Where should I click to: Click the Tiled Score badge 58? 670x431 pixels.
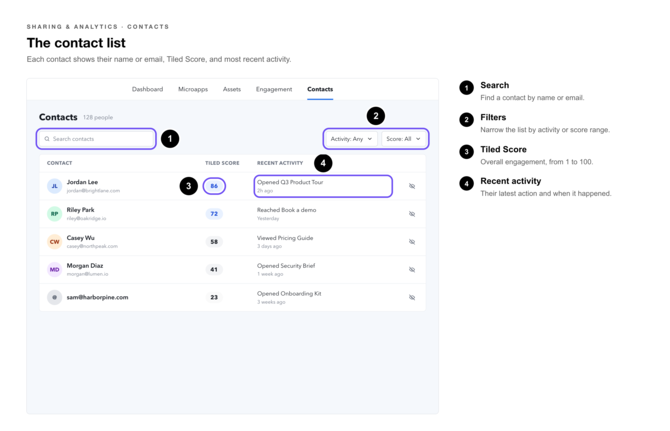tap(214, 242)
